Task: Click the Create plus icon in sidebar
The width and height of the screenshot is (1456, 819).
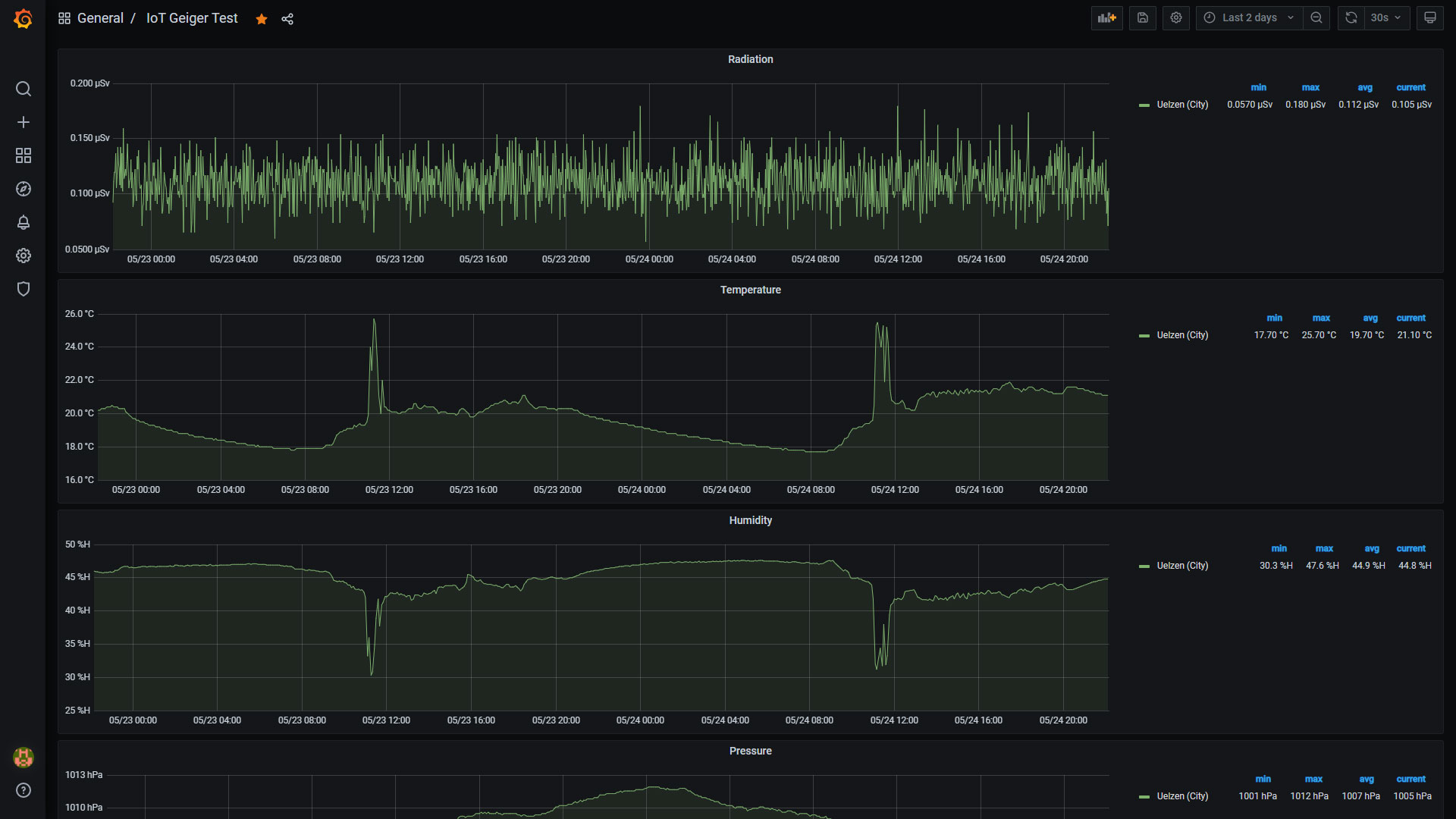Action: tap(24, 122)
